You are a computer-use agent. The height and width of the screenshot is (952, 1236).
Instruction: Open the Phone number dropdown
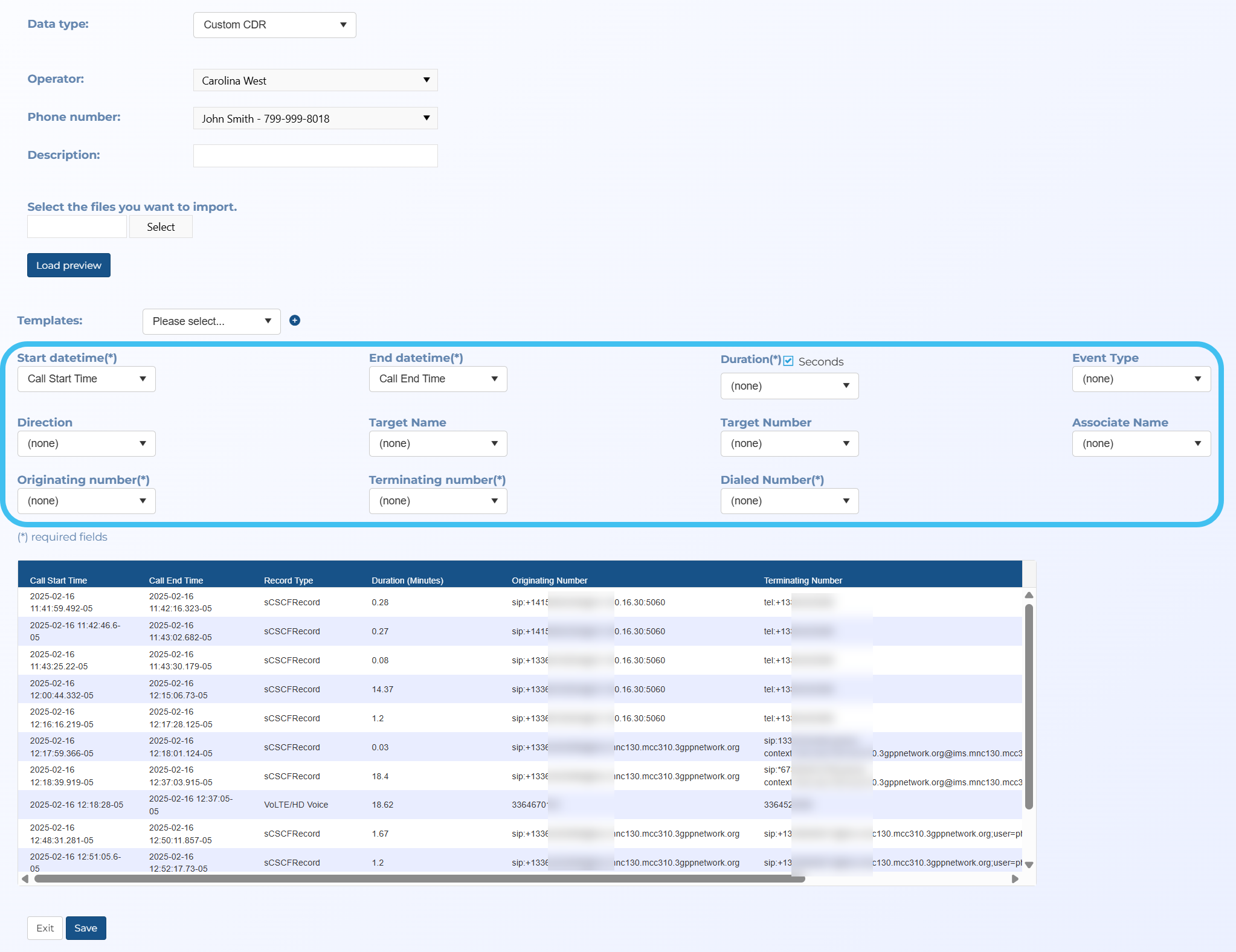point(315,118)
